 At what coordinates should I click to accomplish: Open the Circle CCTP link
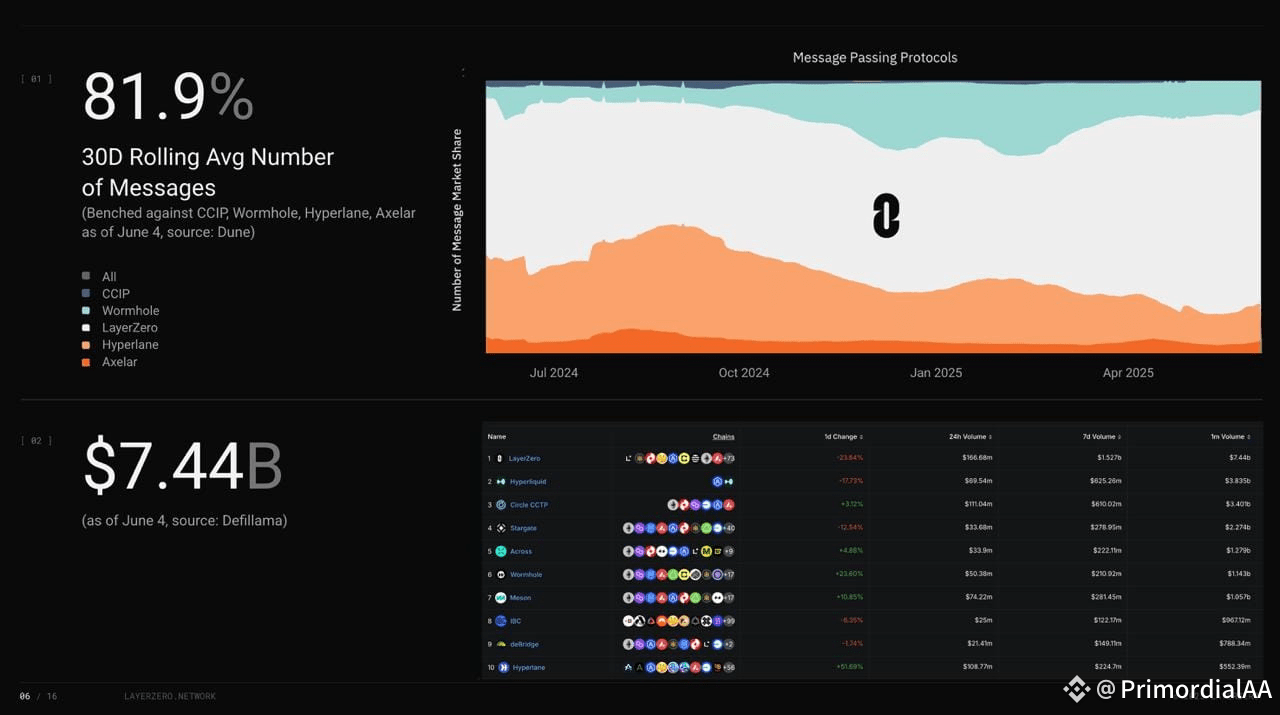530,505
